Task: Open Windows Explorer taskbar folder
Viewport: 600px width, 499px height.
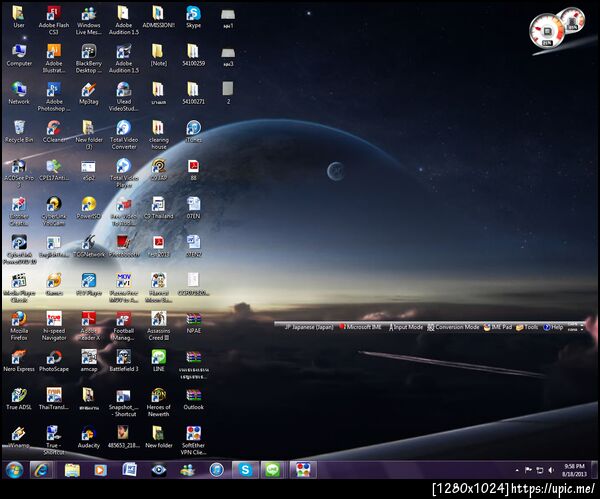Action: coord(72,470)
